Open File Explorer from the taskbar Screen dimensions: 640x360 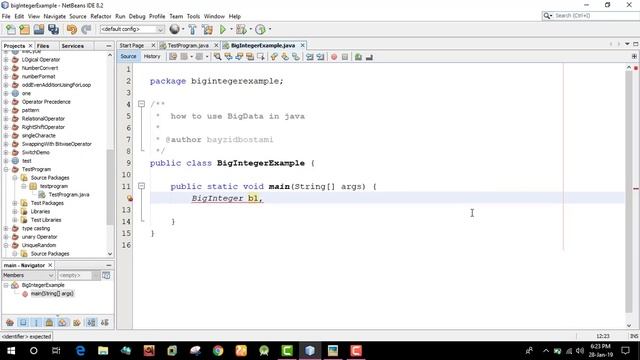(103, 351)
